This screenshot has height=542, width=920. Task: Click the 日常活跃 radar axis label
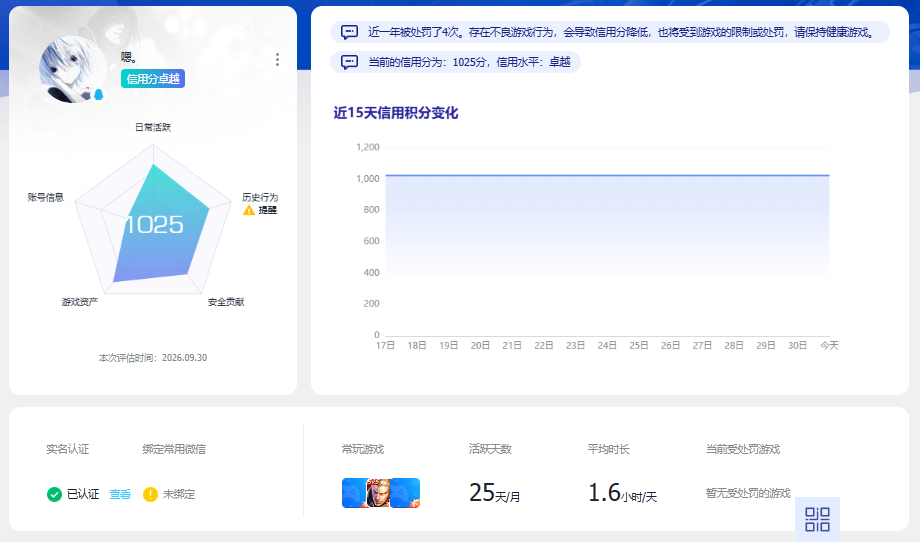(x=153, y=127)
